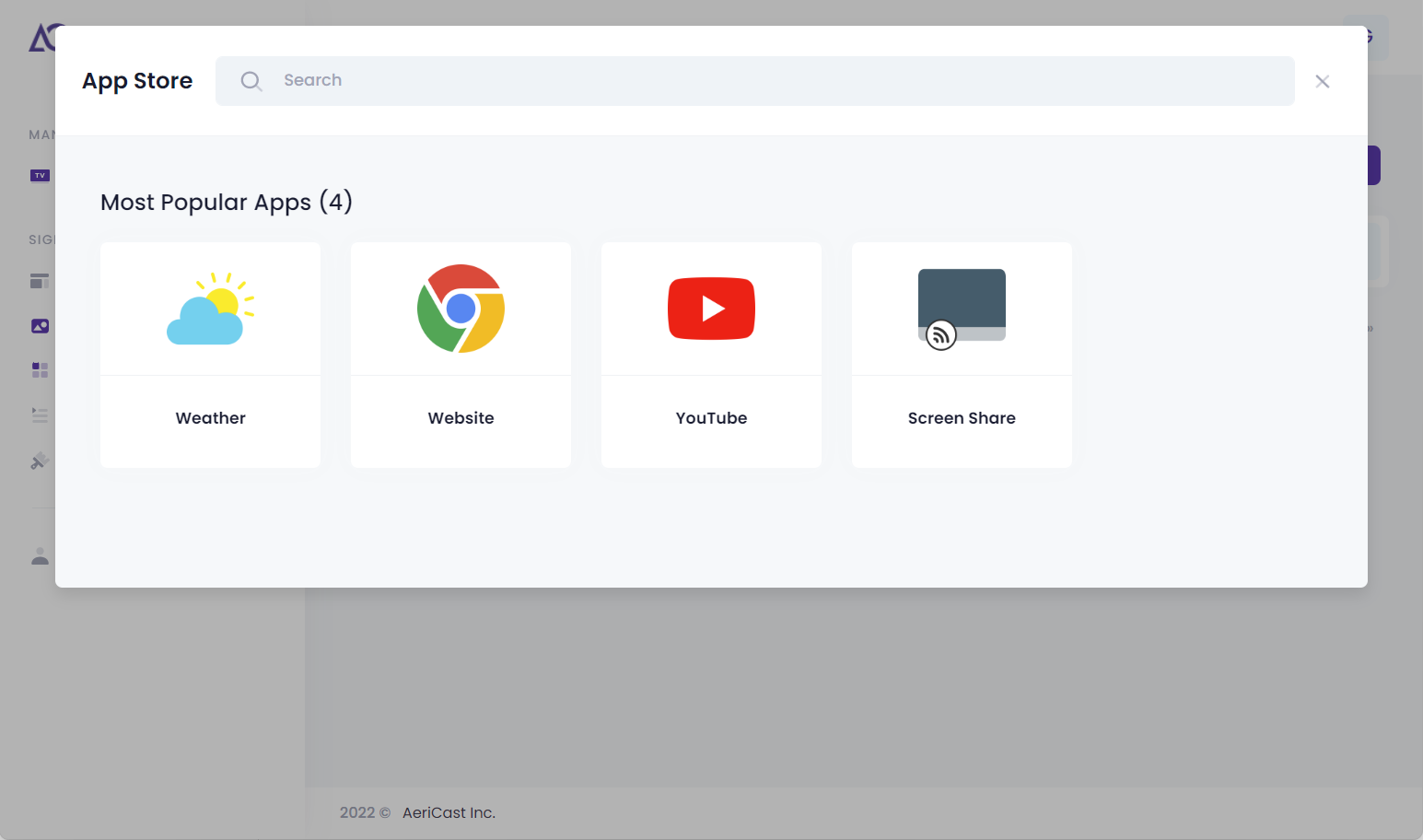This screenshot has width=1423, height=840.
Task: Select the YouTube app play icon
Action: pos(712,309)
